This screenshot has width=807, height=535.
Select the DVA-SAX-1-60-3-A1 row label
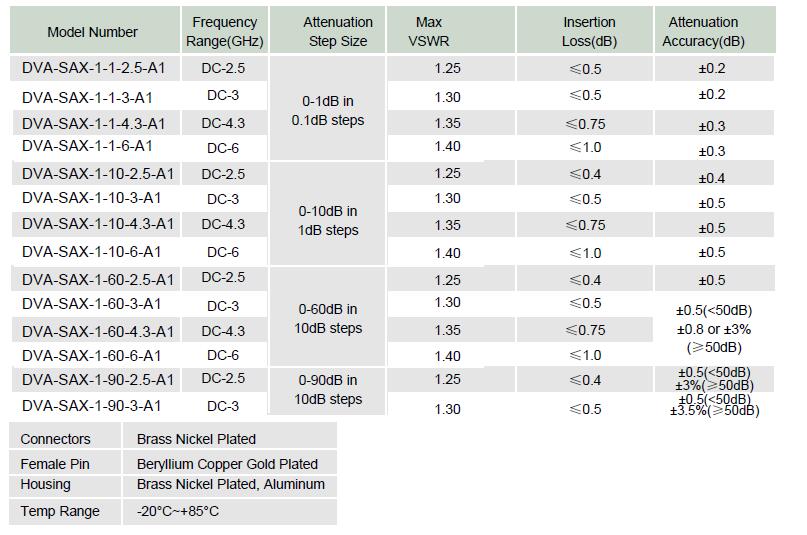point(91,303)
